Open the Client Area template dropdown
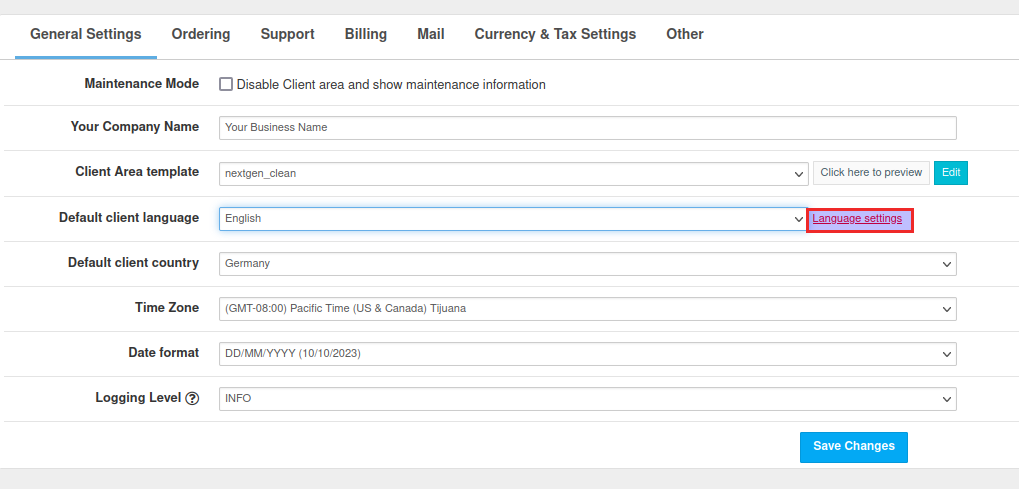Image resolution: width=1019 pixels, height=489 pixels. click(513, 173)
